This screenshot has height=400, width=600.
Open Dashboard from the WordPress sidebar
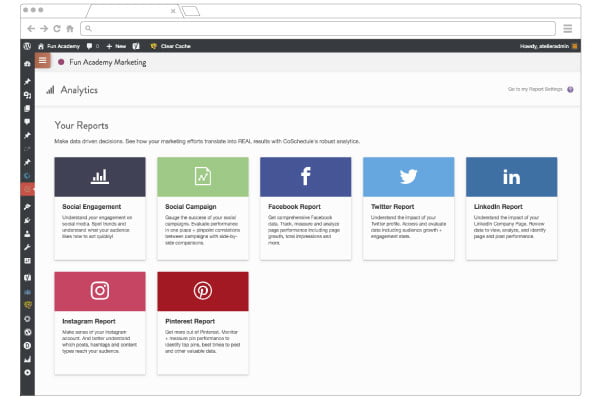(x=27, y=64)
